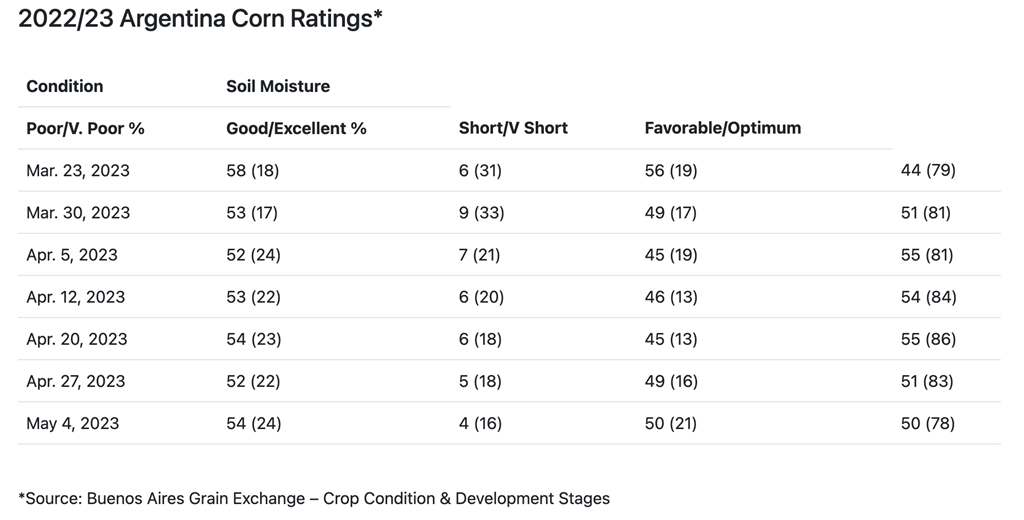Select the 'Apr. 5, 2023' row date
This screenshot has width=1024, height=520.
[72, 255]
